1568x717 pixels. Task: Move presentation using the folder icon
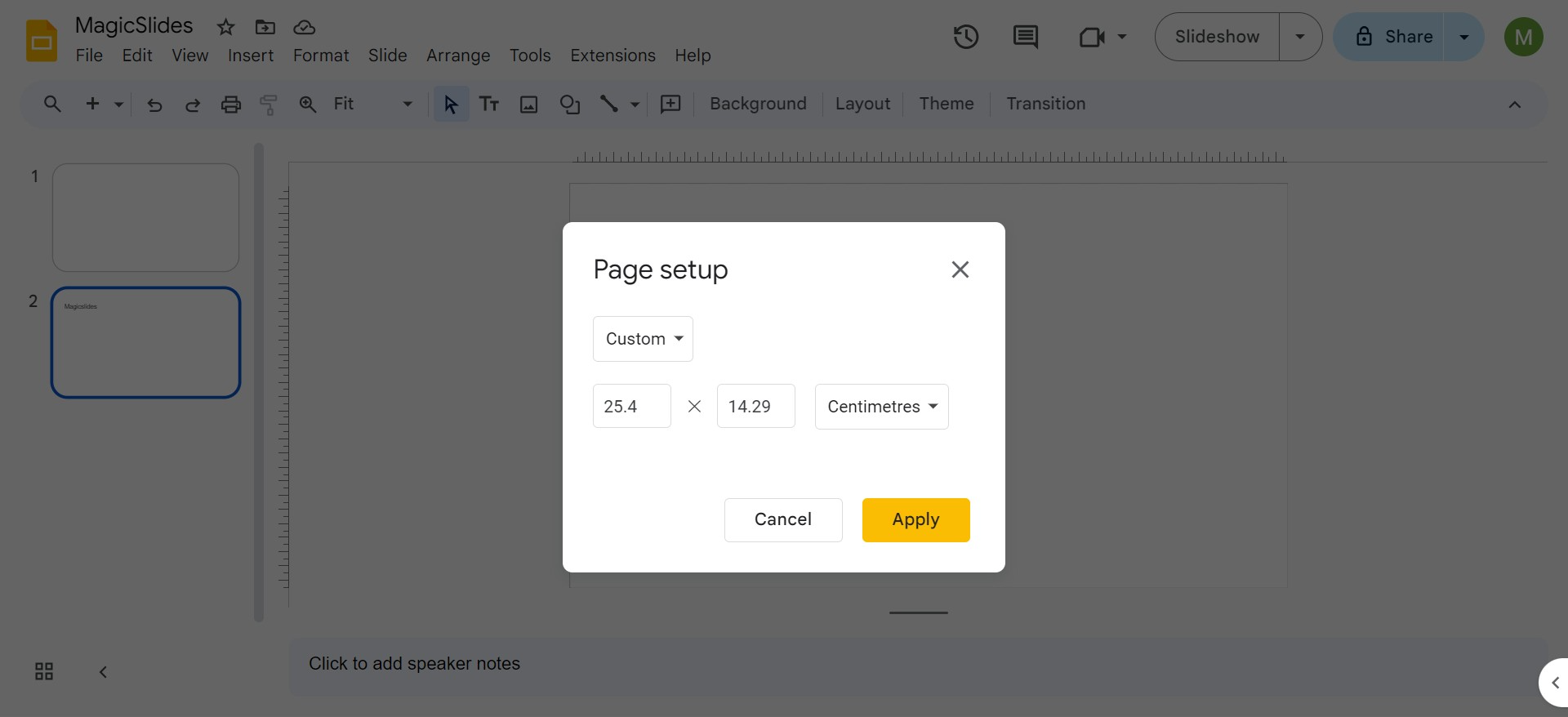[x=265, y=27]
